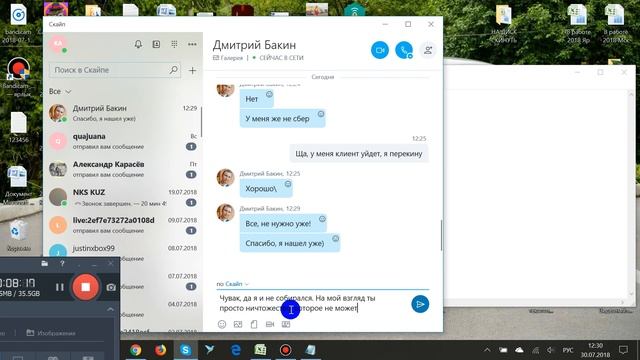Add people to the conversation
This screenshot has height=360, width=640.
pyautogui.click(x=428, y=50)
